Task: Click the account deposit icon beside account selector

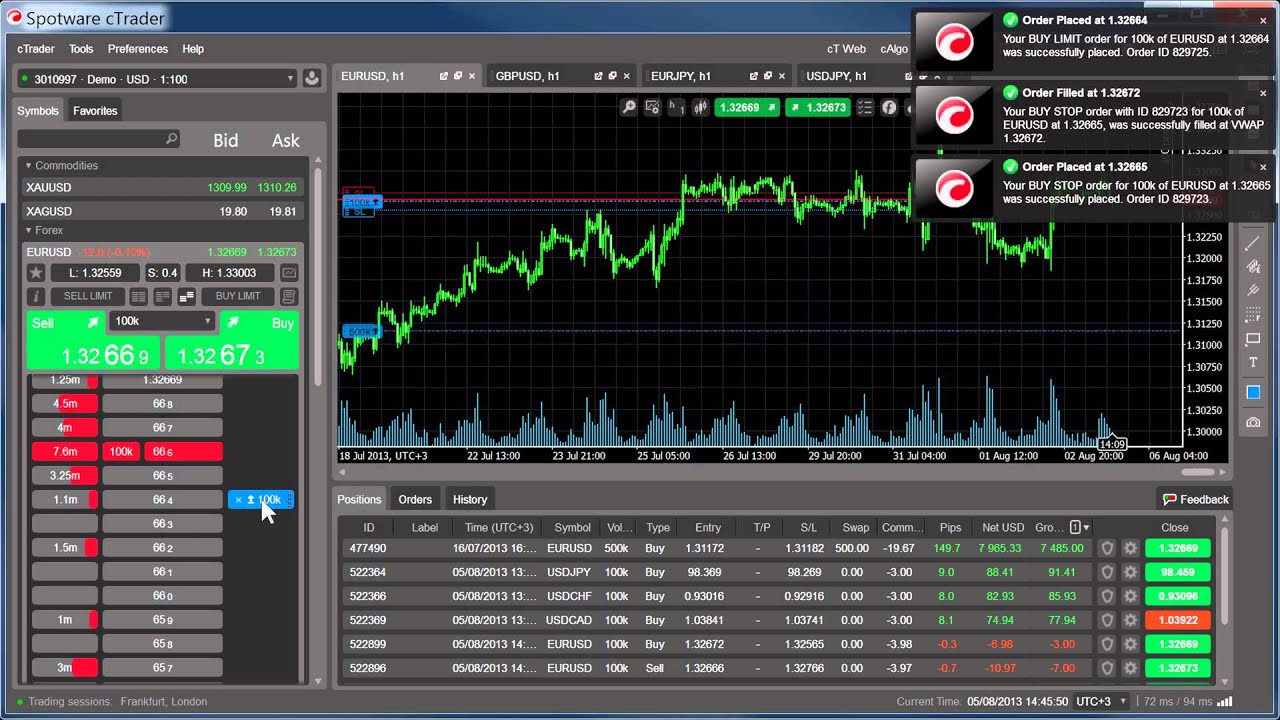Action: click(x=312, y=79)
